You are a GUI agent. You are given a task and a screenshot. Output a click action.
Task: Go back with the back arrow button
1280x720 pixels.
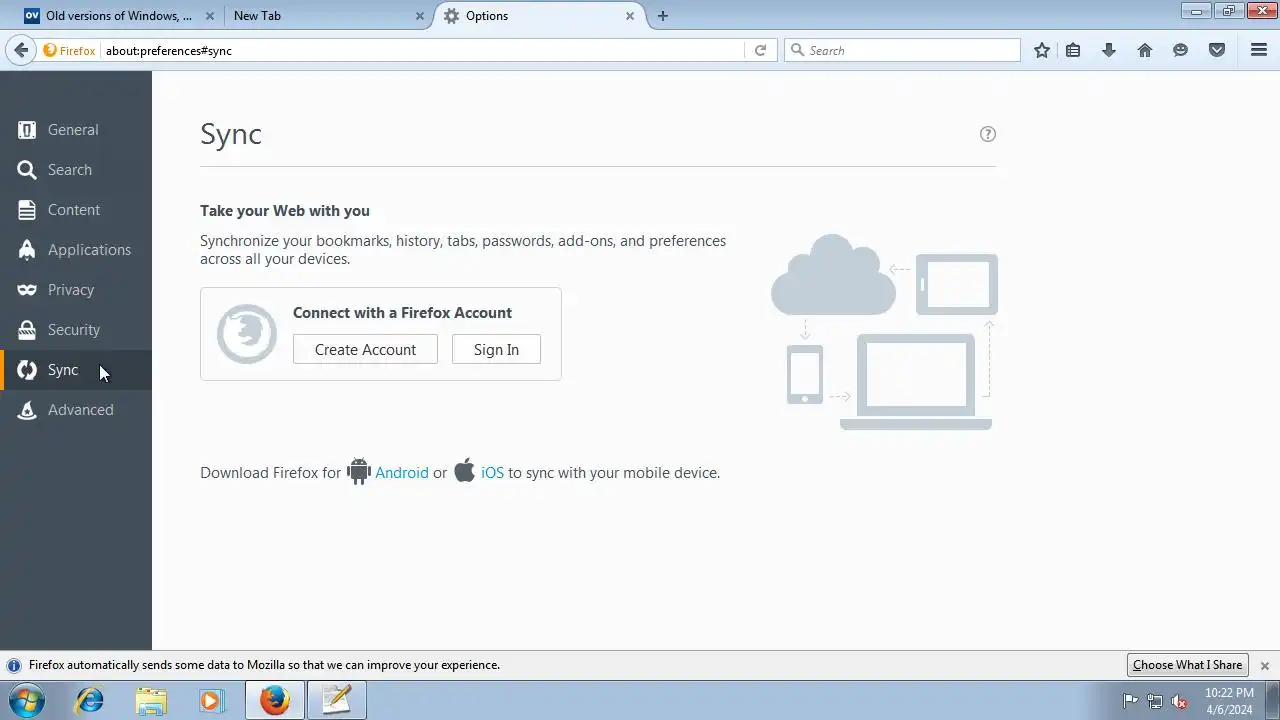21,50
